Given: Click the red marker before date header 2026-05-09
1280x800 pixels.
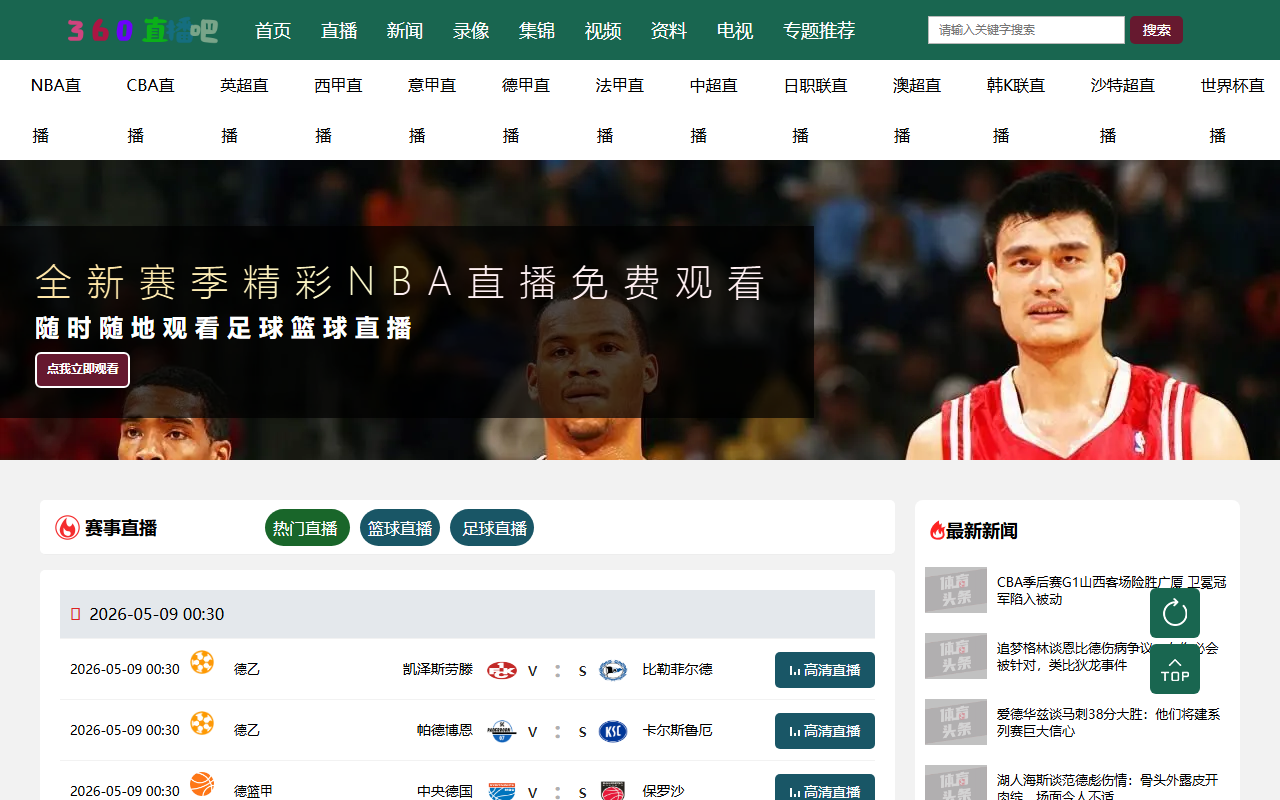Looking at the screenshot, I should tap(76, 614).
